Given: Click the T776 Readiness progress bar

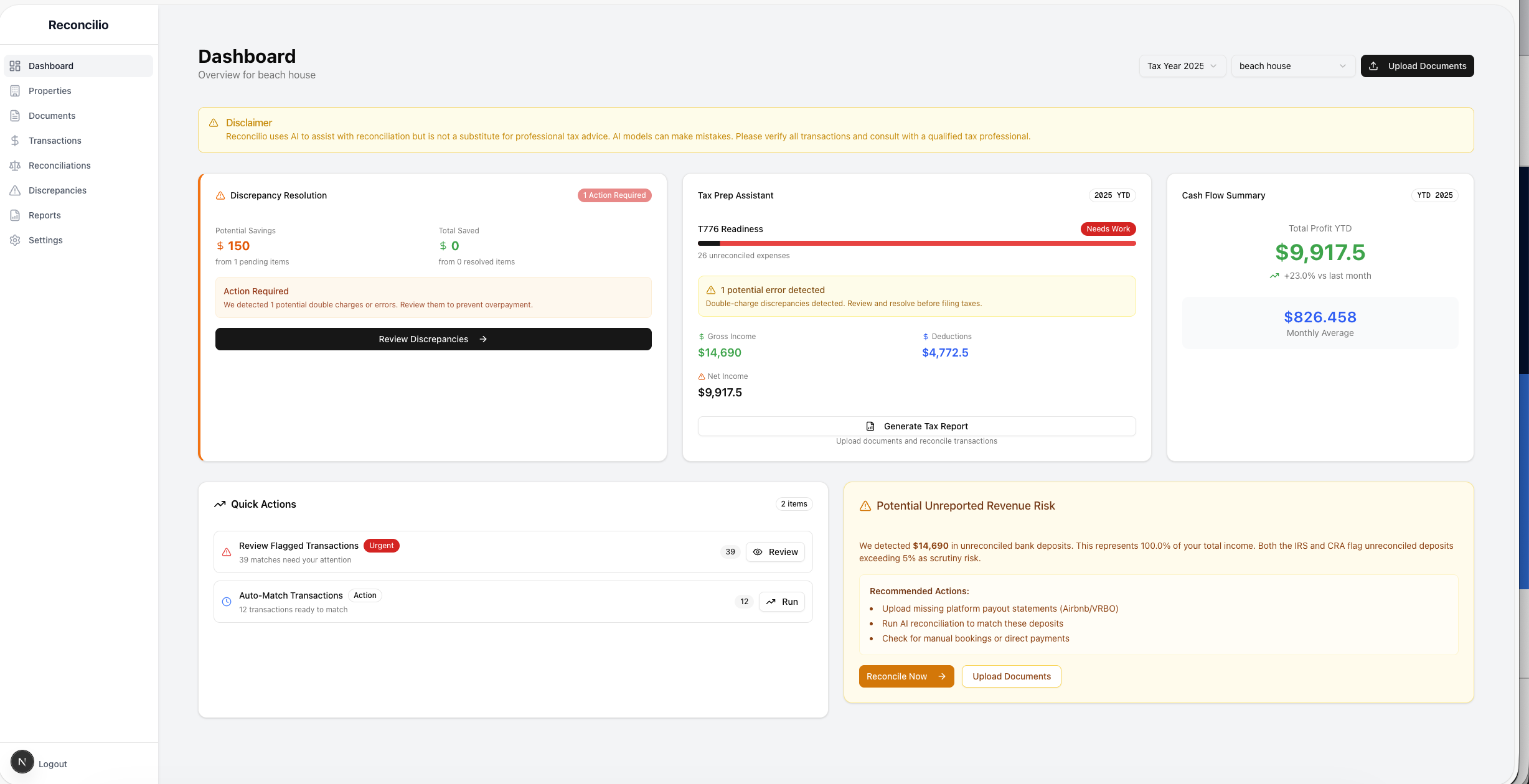Looking at the screenshot, I should point(916,243).
